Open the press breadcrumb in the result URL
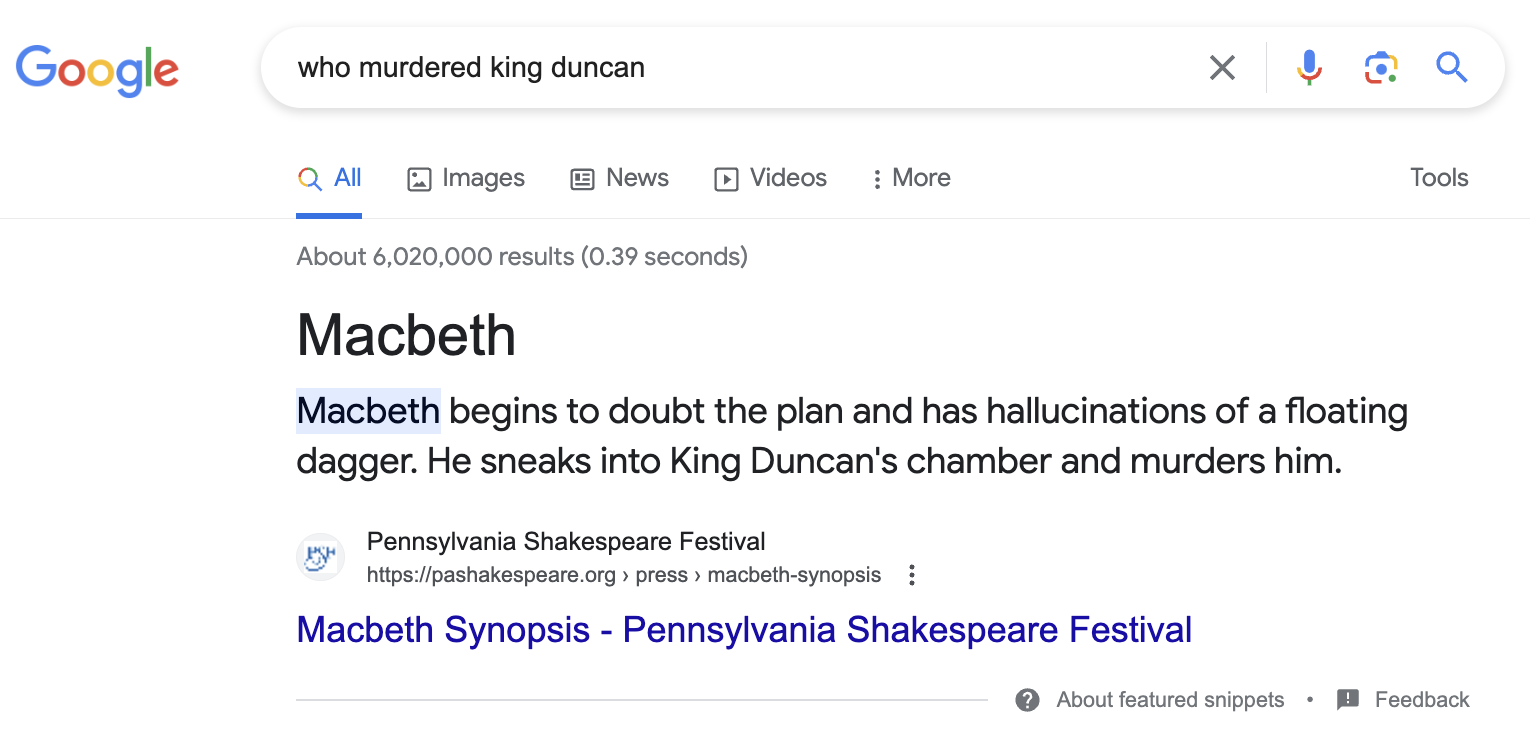This screenshot has width=1530, height=736. [x=659, y=575]
